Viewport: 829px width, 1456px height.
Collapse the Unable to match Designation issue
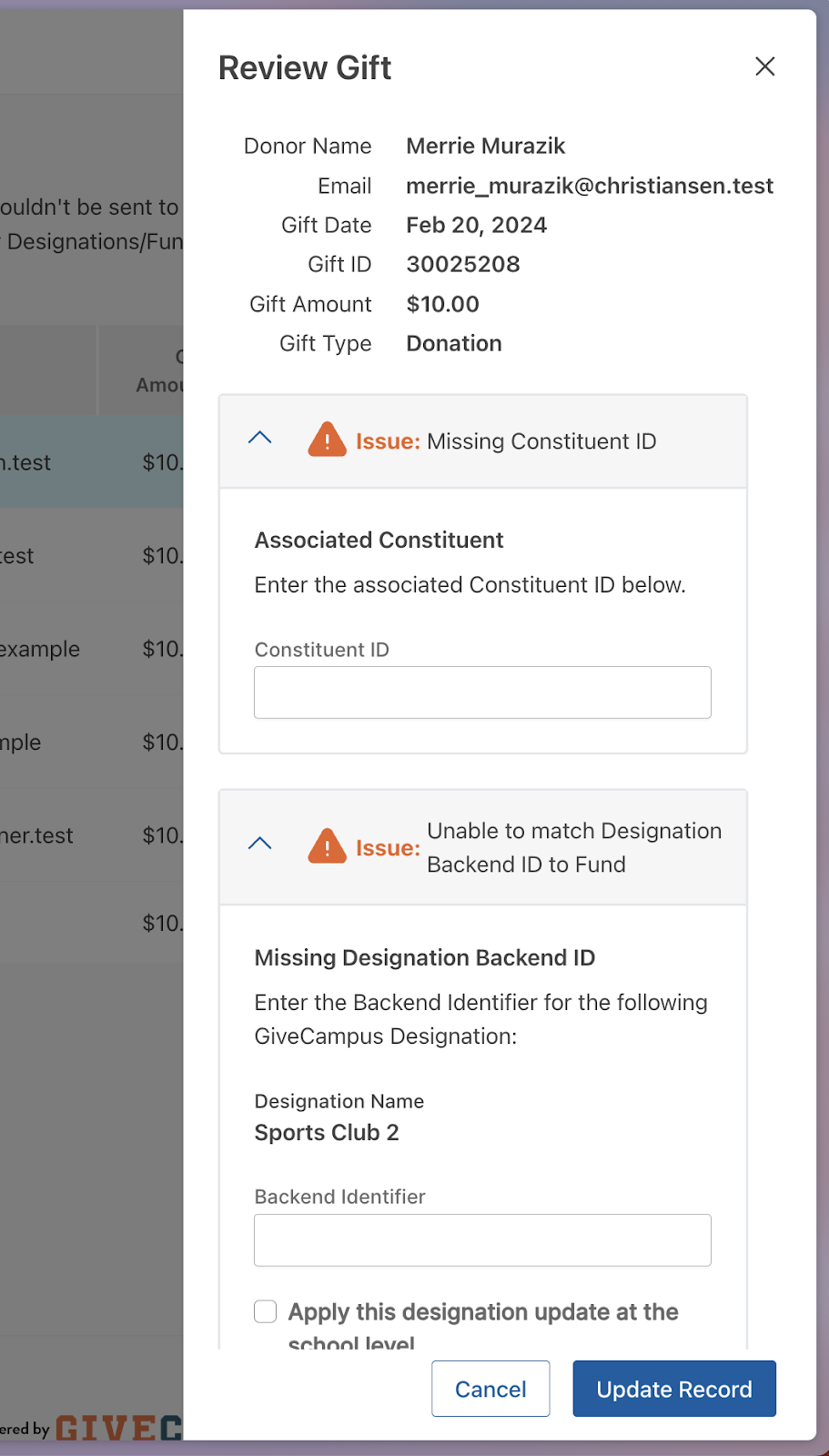260,844
